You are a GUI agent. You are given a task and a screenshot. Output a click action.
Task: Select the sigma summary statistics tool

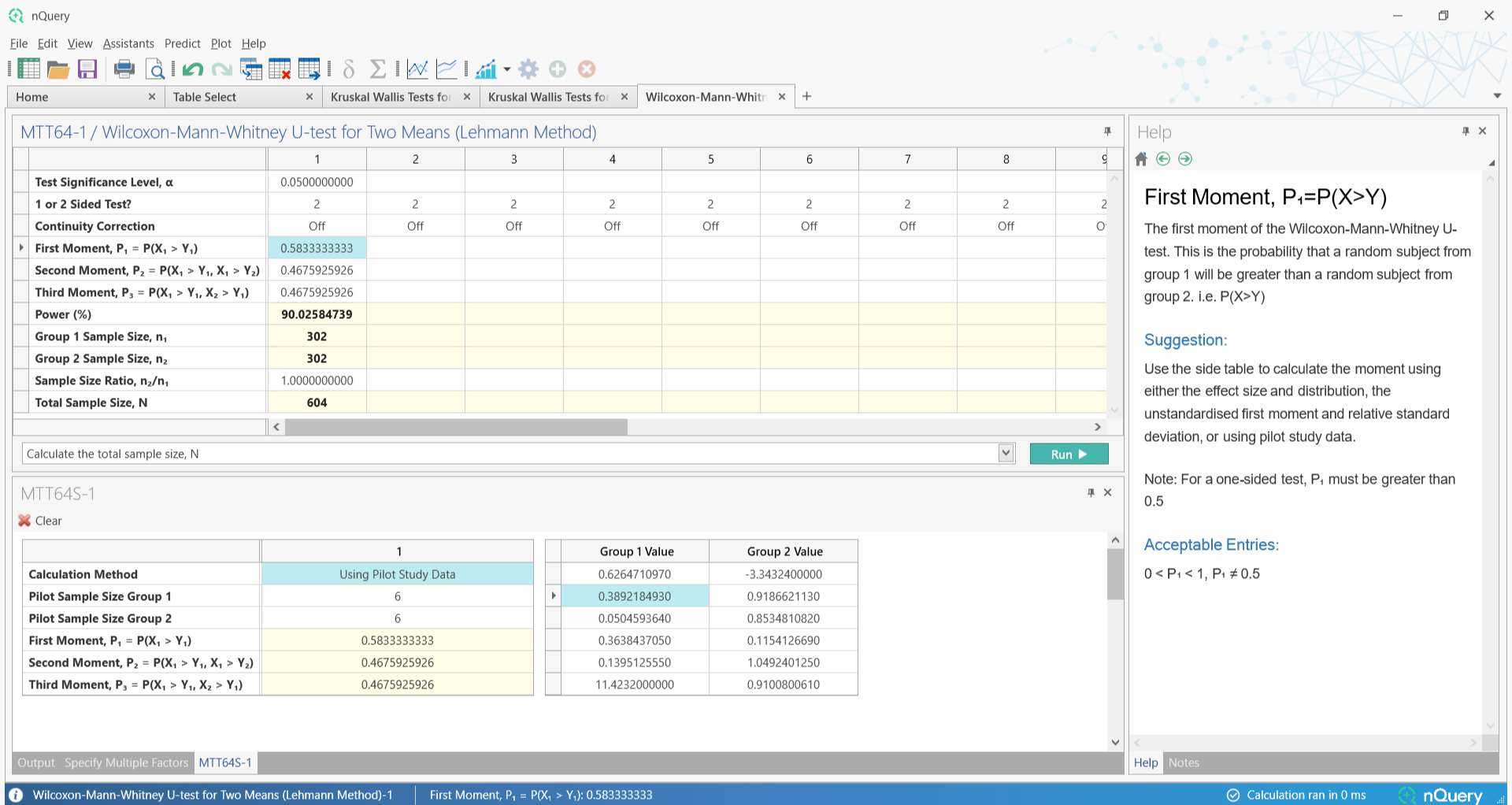pyautogui.click(x=378, y=69)
